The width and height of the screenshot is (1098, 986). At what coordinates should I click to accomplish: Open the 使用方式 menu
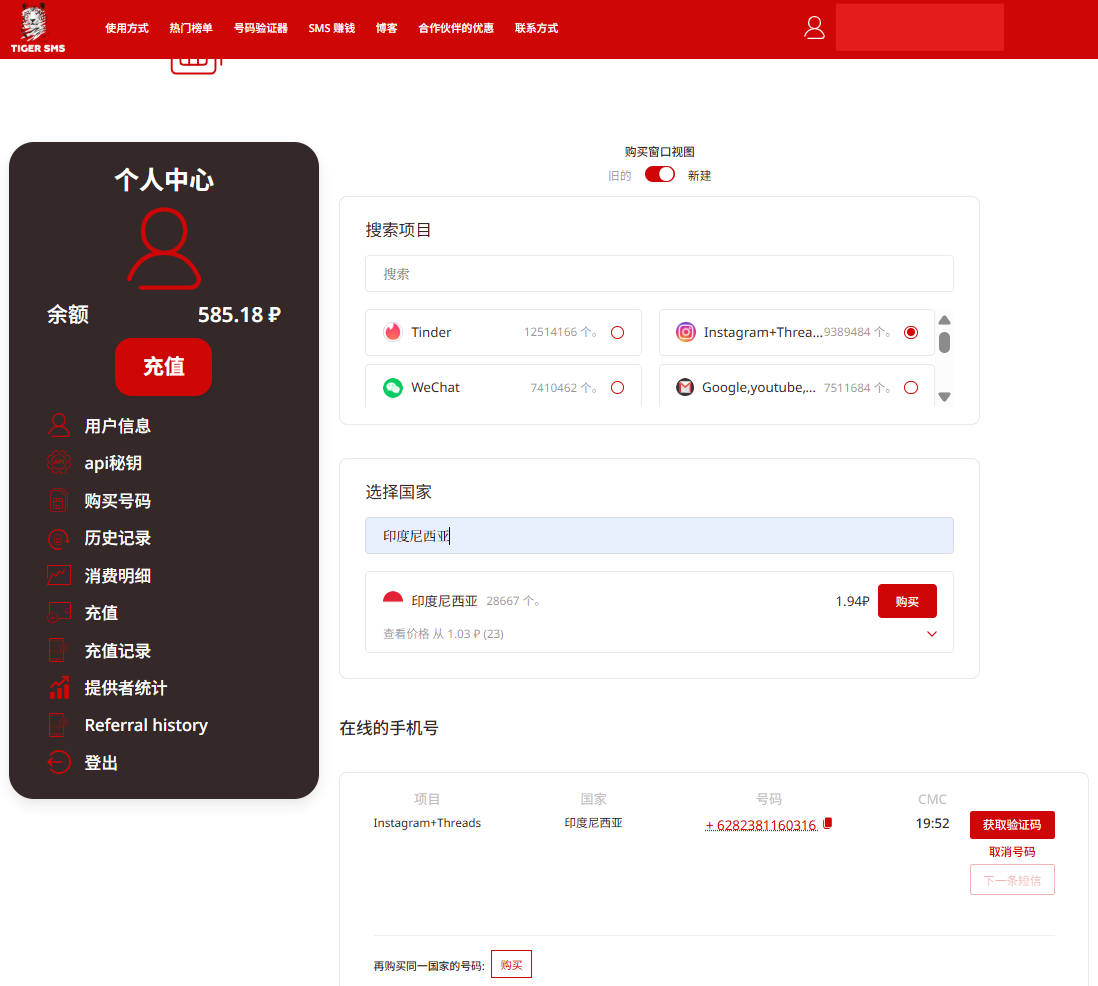pos(127,28)
